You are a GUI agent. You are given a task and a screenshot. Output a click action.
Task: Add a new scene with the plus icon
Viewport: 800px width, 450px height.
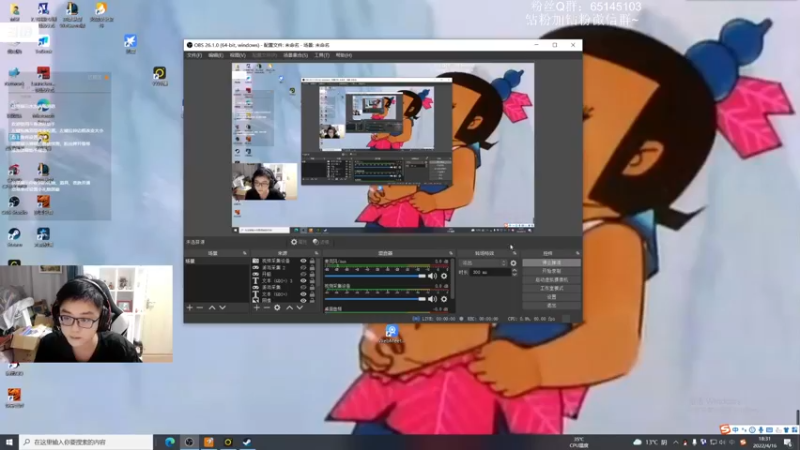(x=190, y=308)
